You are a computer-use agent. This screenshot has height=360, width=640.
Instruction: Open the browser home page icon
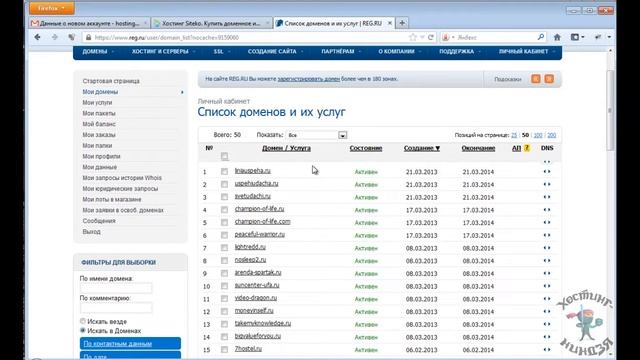(557, 37)
